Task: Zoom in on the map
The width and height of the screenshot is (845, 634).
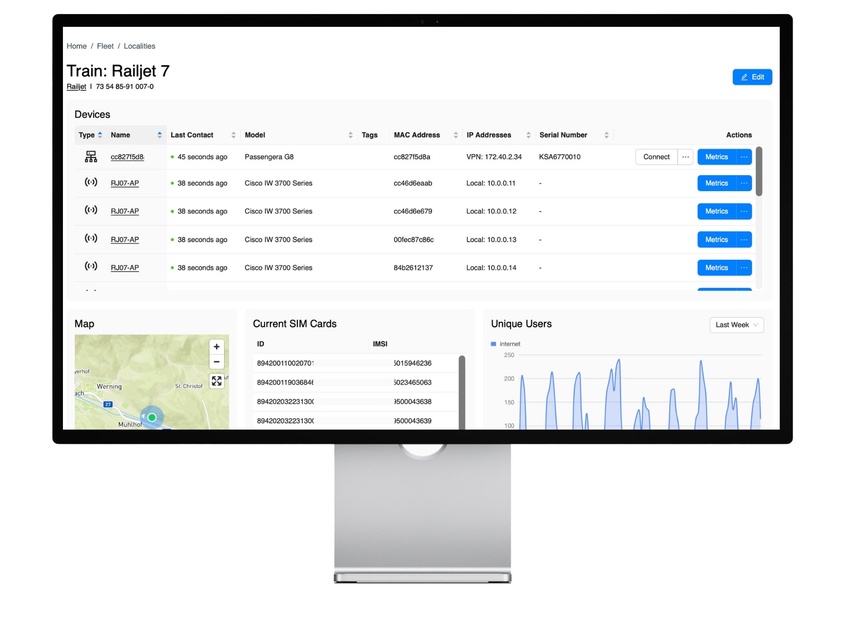Action: (217, 347)
